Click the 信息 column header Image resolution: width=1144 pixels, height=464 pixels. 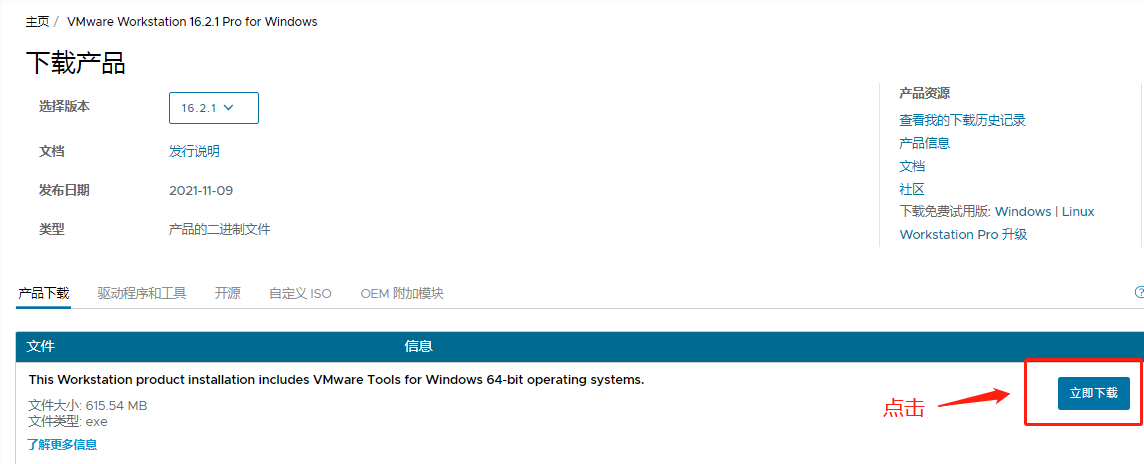pos(419,347)
